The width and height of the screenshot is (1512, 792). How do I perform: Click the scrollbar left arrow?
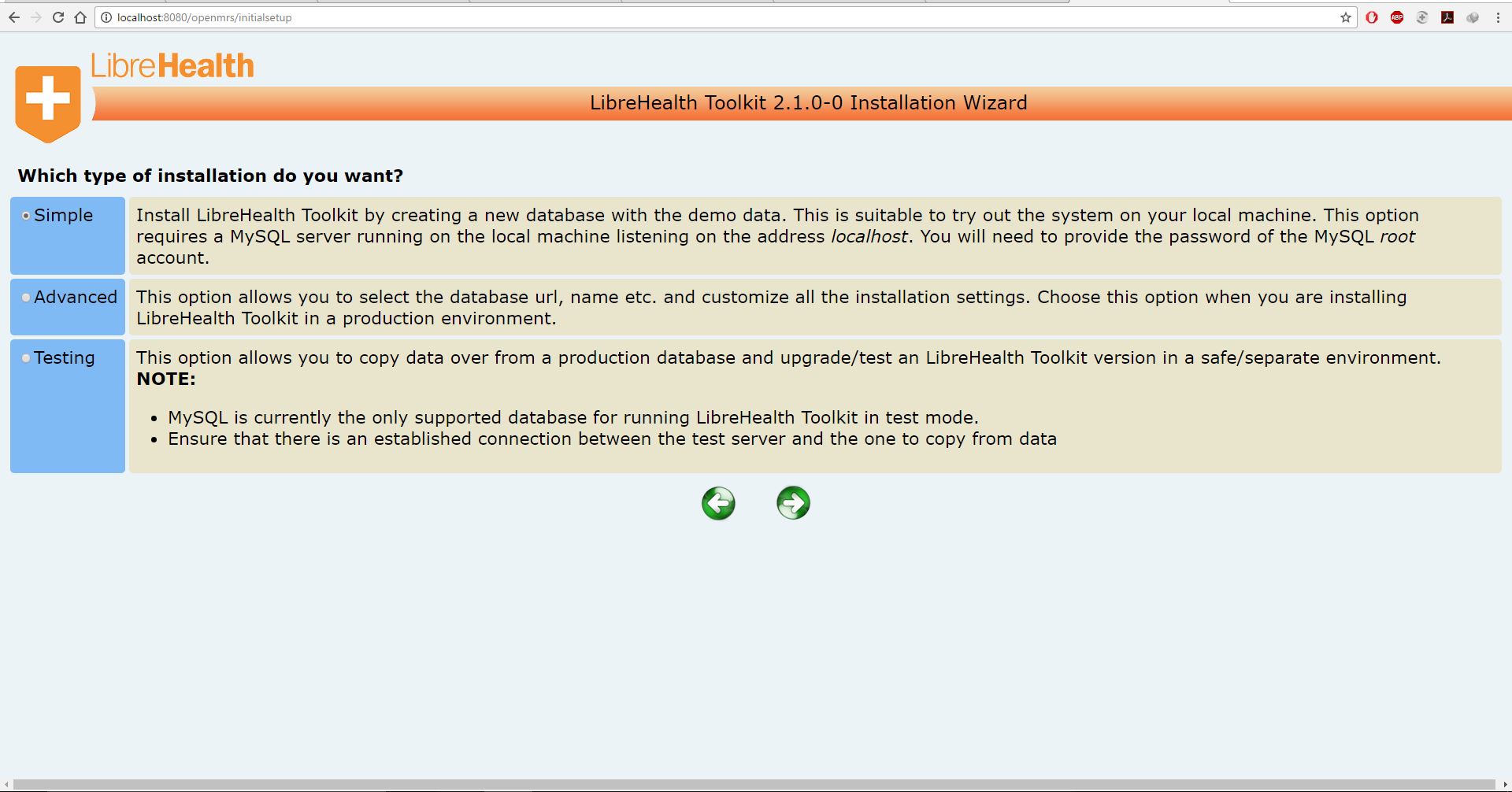pyautogui.click(x=7, y=785)
